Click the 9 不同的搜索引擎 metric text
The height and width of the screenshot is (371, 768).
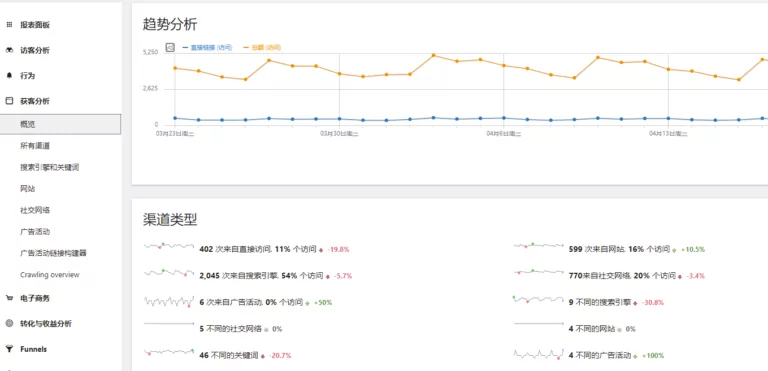[x=600, y=302]
